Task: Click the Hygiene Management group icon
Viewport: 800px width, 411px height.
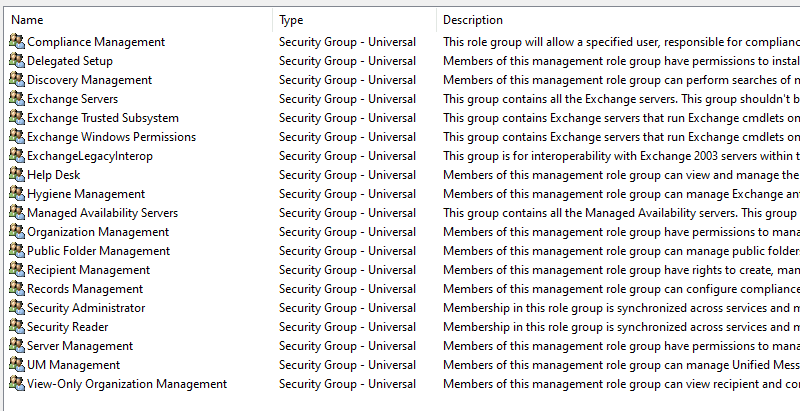Action: pos(17,194)
